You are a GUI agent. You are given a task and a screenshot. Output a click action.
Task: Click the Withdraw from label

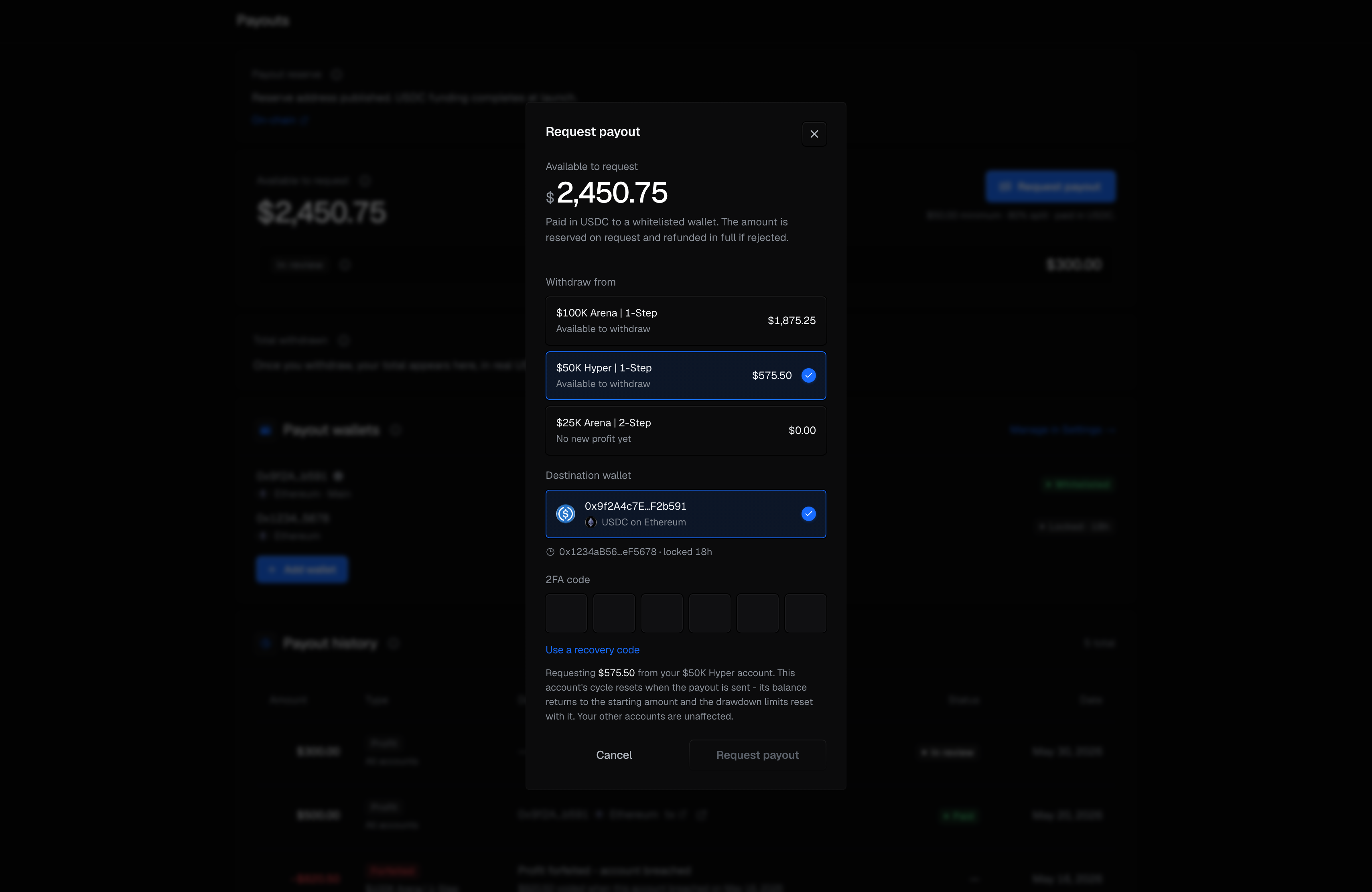580,282
